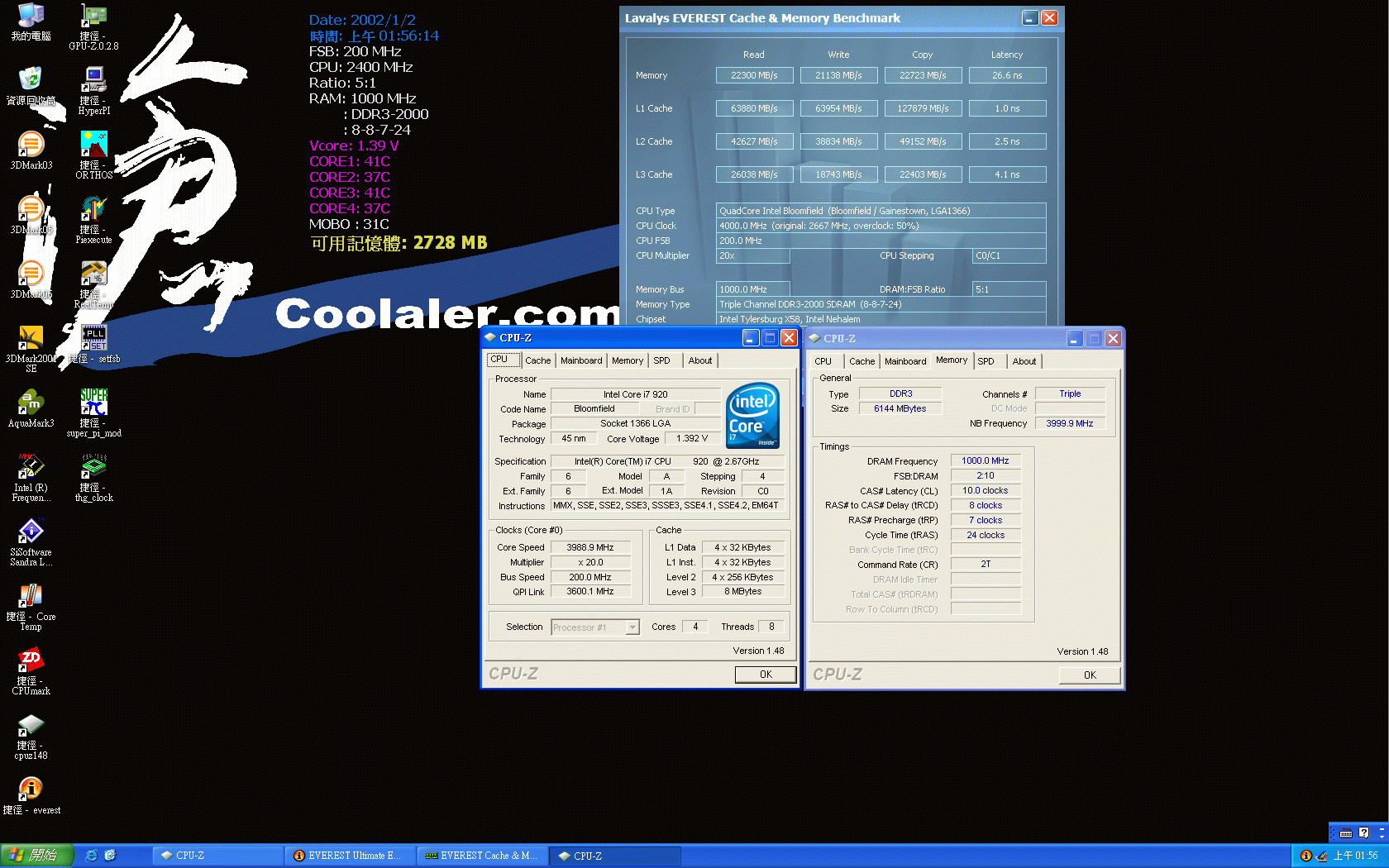Launch the thg_clock shortcut
Screen dimensions: 1389x868
point(93,477)
